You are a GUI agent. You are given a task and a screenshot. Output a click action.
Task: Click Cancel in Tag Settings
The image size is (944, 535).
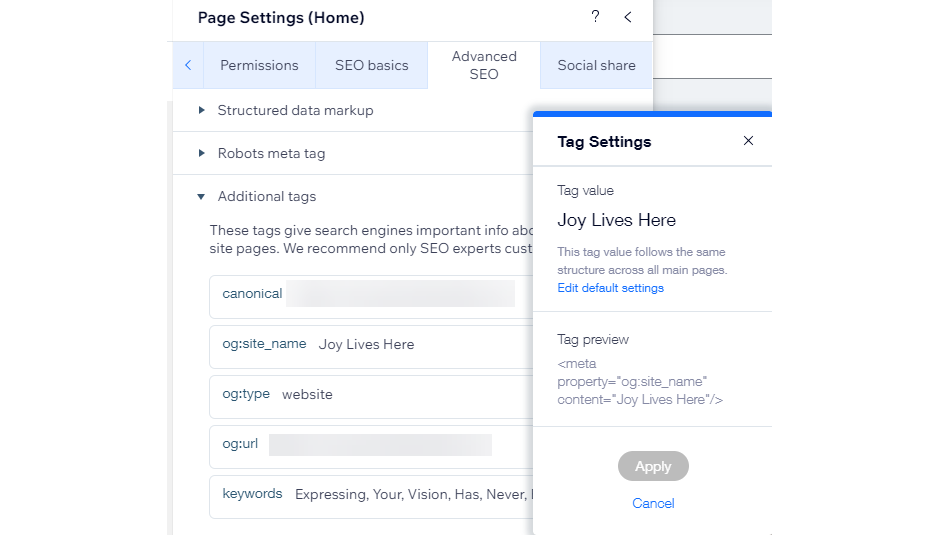tap(653, 503)
